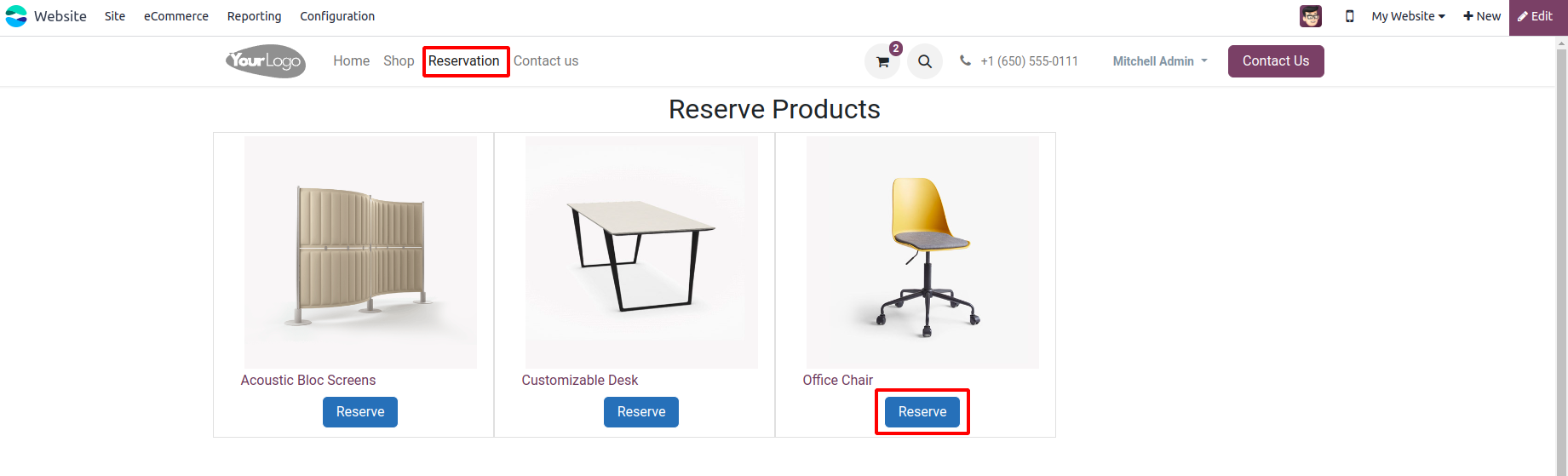Toggle mobile preview phone icon

point(1349,16)
